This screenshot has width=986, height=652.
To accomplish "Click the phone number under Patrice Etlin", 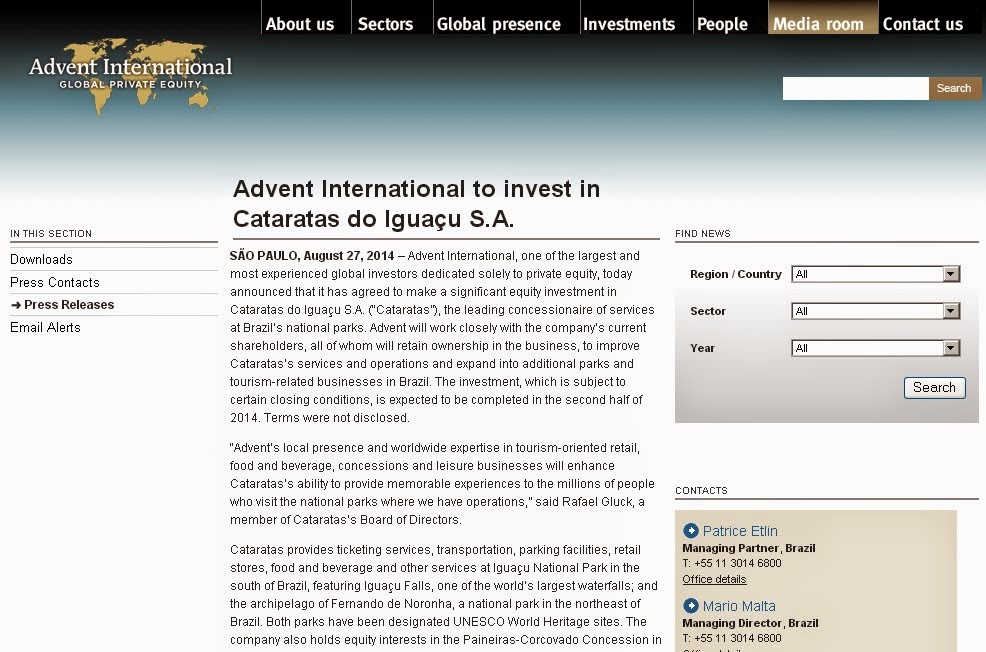I will (732, 563).
